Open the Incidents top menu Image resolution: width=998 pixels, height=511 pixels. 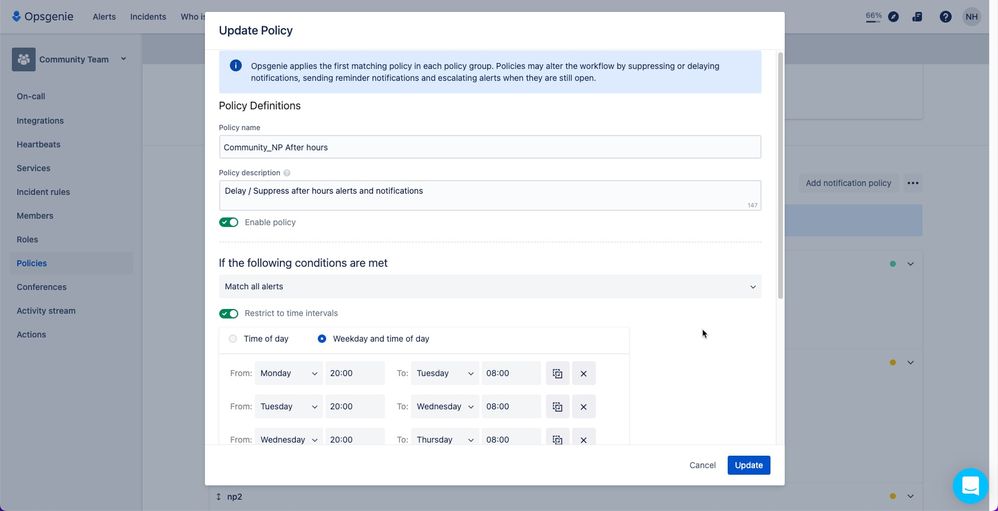[x=148, y=17]
